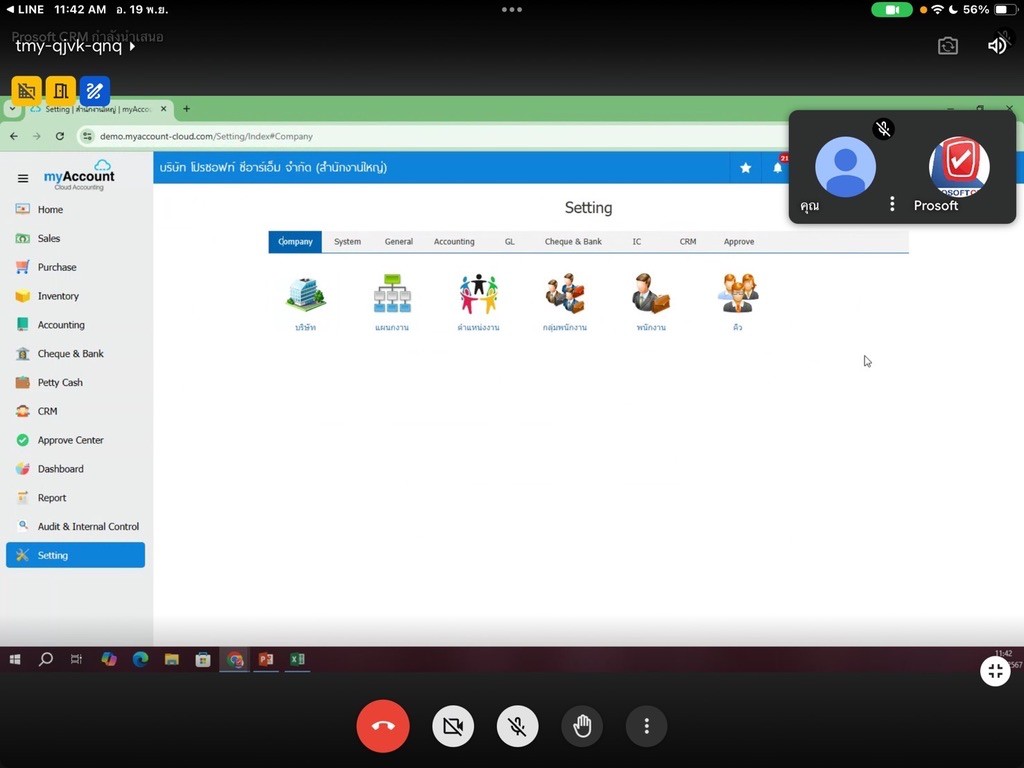Switch to the Cheque & Bank tab
The width and height of the screenshot is (1024, 768).
pyautogui.click(x=573, y=242)
